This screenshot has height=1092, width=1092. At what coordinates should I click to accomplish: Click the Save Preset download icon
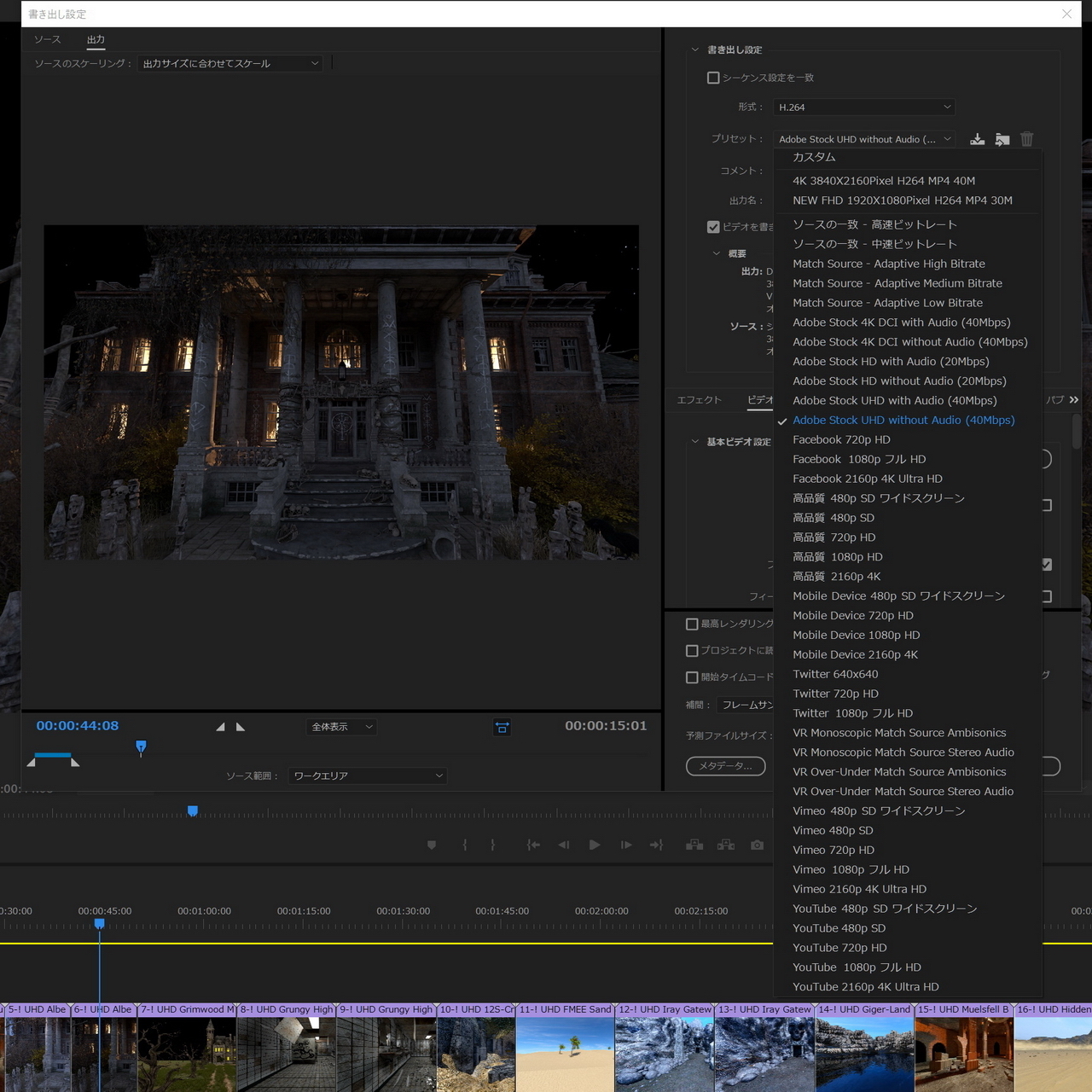(977, 138)
